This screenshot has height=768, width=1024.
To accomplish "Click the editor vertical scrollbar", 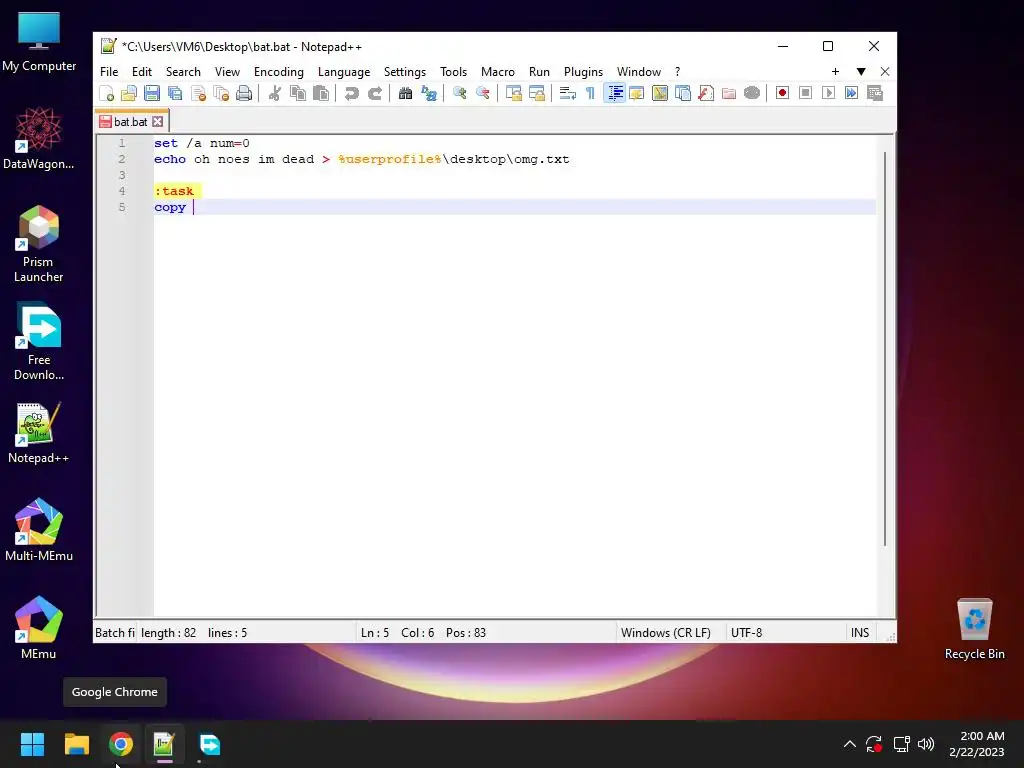I will pos(886,348).
